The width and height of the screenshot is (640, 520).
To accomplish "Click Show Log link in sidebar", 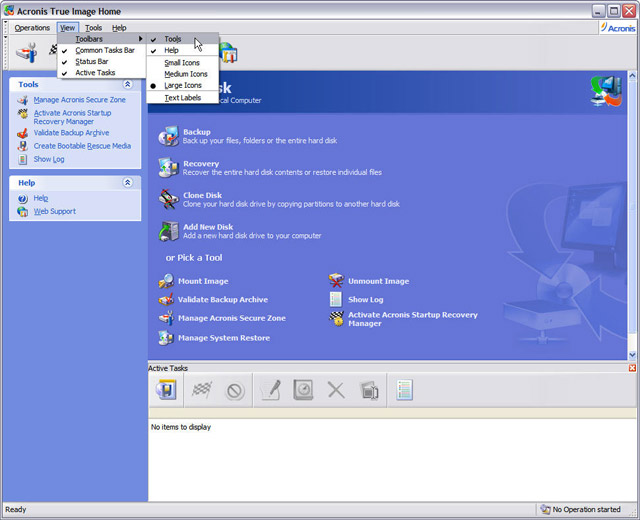I will (49, 159).
